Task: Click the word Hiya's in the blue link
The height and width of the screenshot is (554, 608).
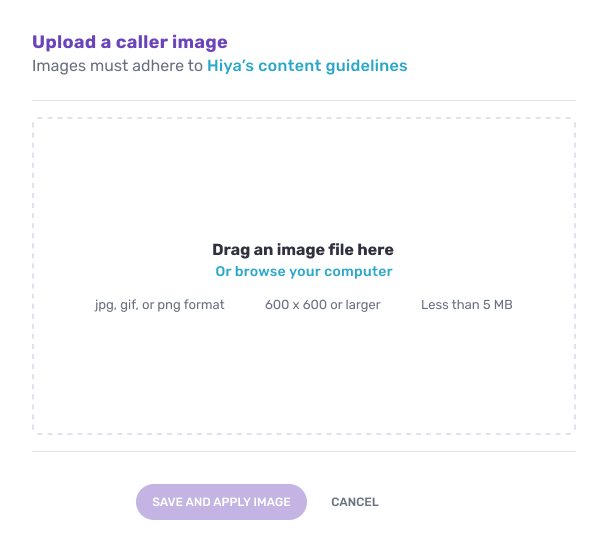Action: pos(230,66)
